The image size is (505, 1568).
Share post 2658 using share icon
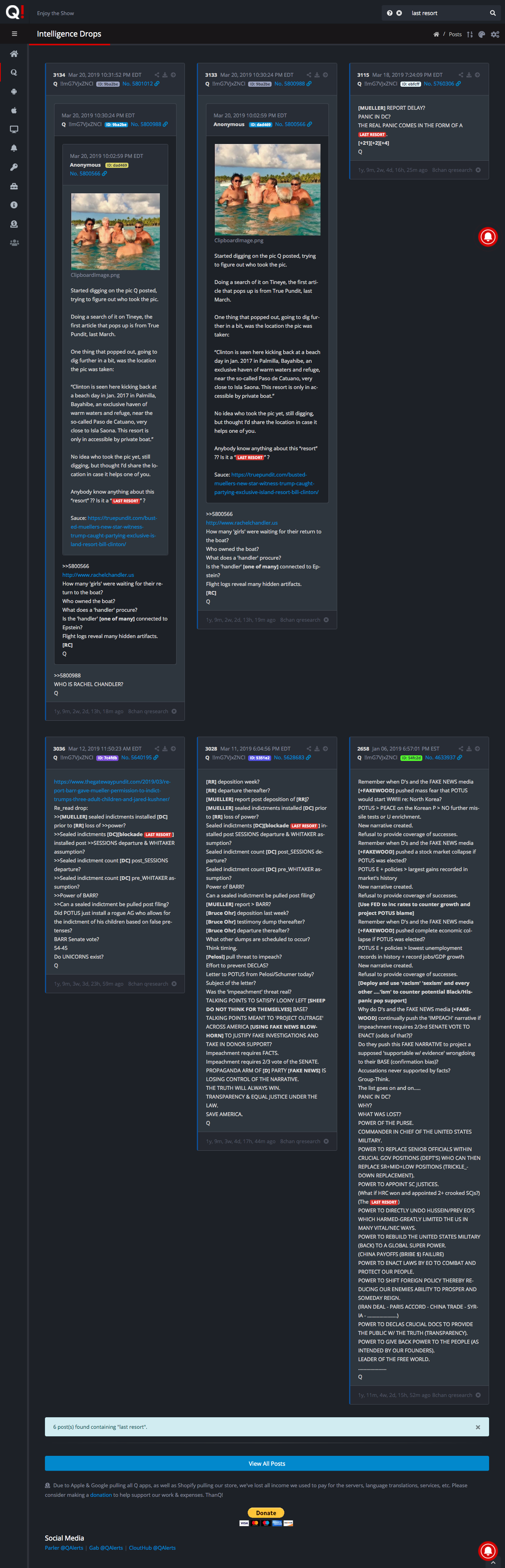pyautogui.click(x=461, y=749)
